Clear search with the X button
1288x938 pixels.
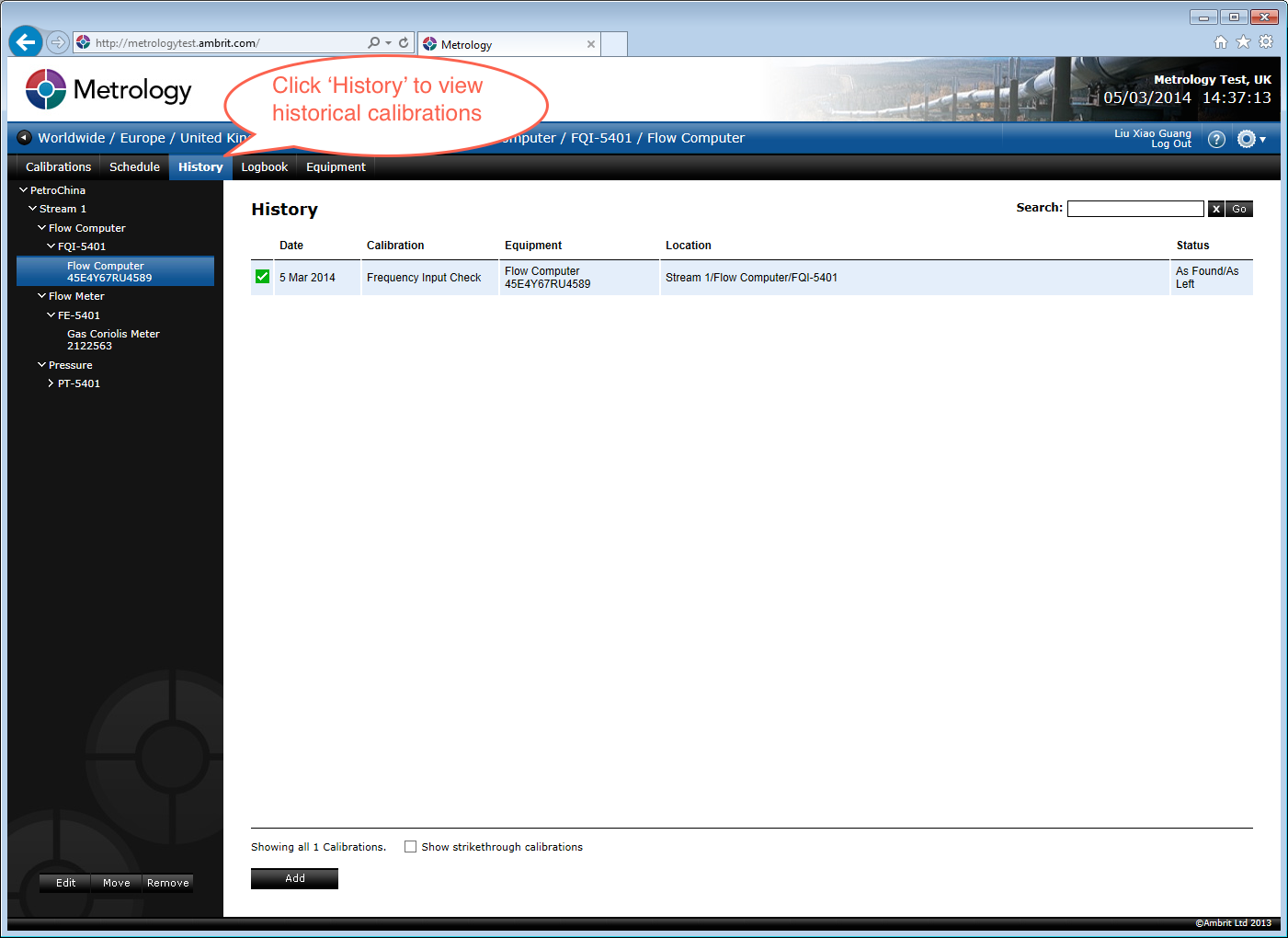point(1215,209)
